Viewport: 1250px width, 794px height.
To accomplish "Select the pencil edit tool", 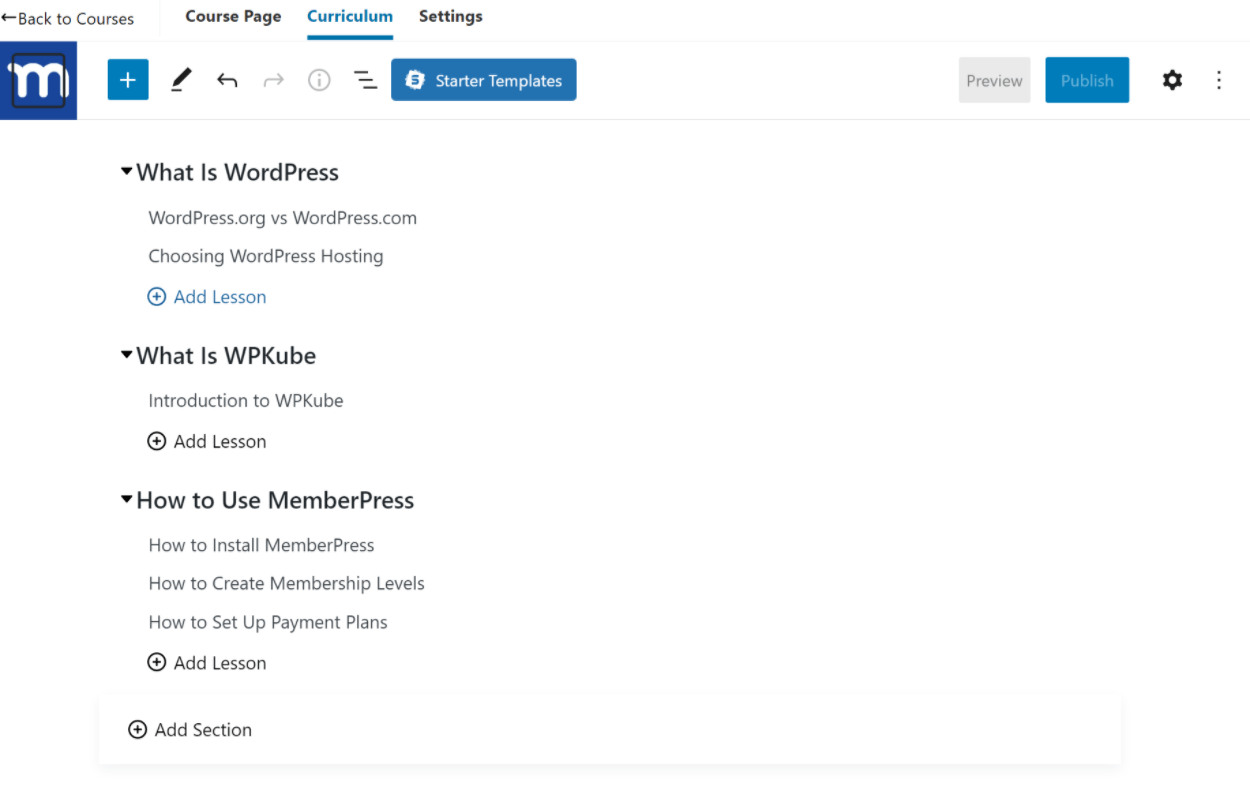I will click(181, 80).
